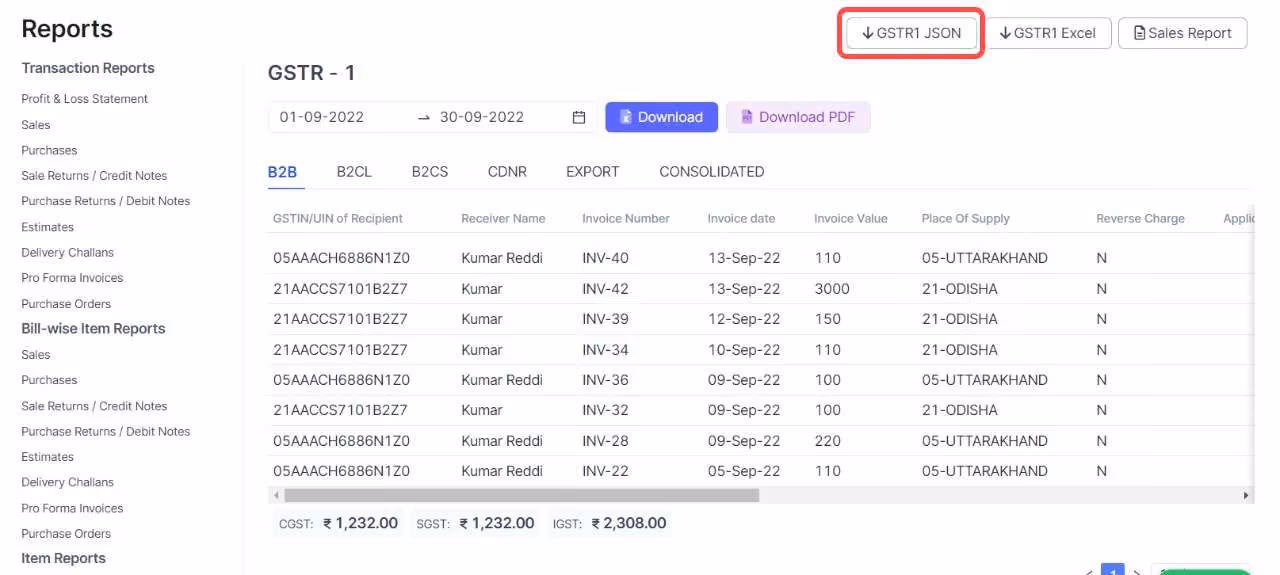1280x575 pixels.
Task: Click the GSTR1 JSON download button
Action: coord(911,33)
